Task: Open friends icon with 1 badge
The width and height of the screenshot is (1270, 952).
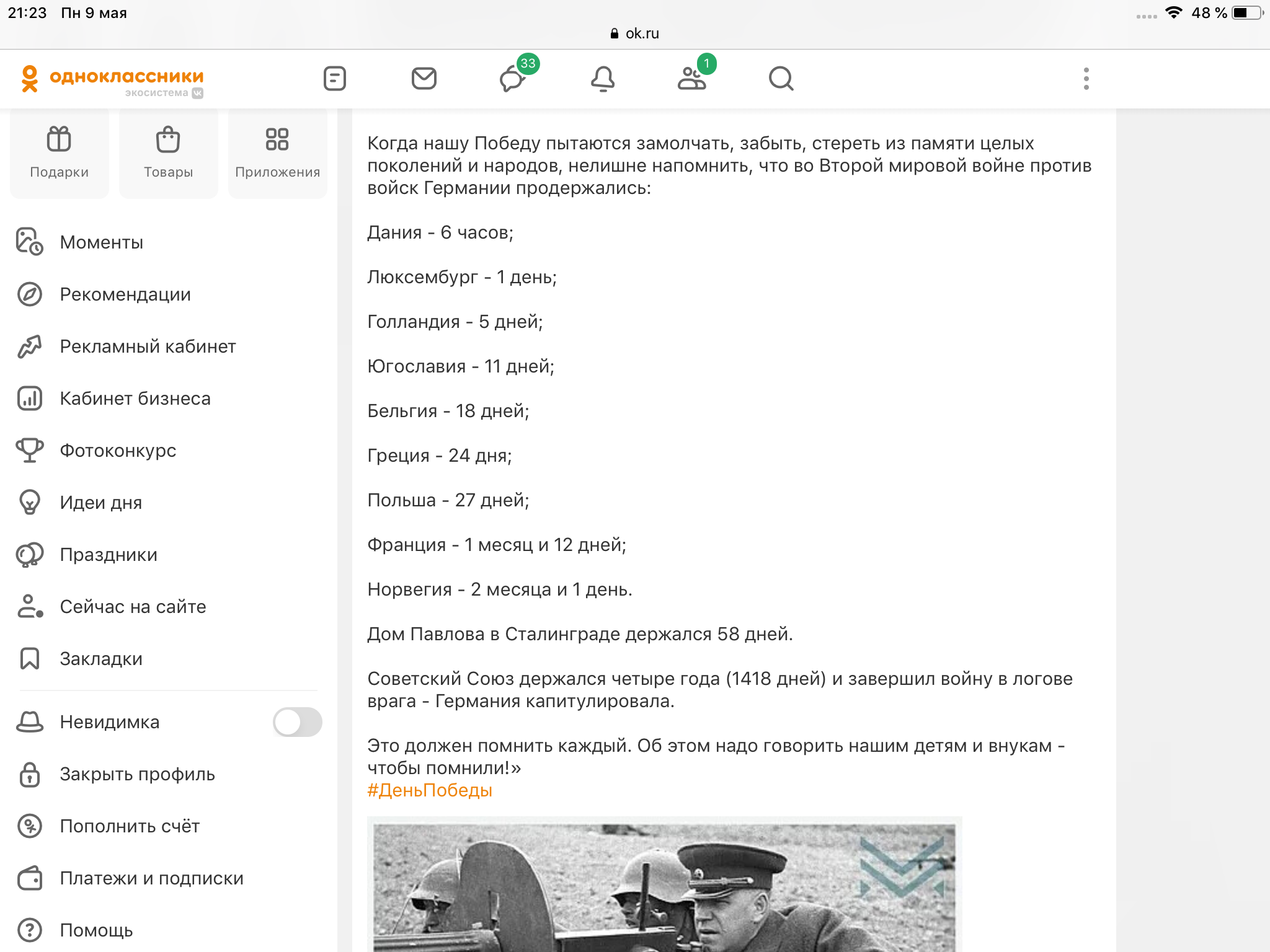Action: pyautogui.click(x=692, y=79)
